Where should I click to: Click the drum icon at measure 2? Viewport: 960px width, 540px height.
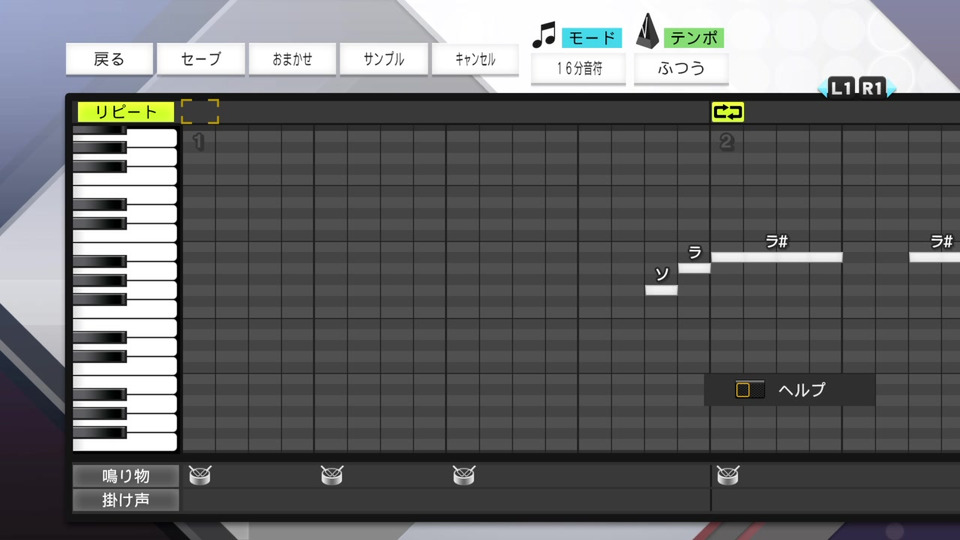[727, 475]
